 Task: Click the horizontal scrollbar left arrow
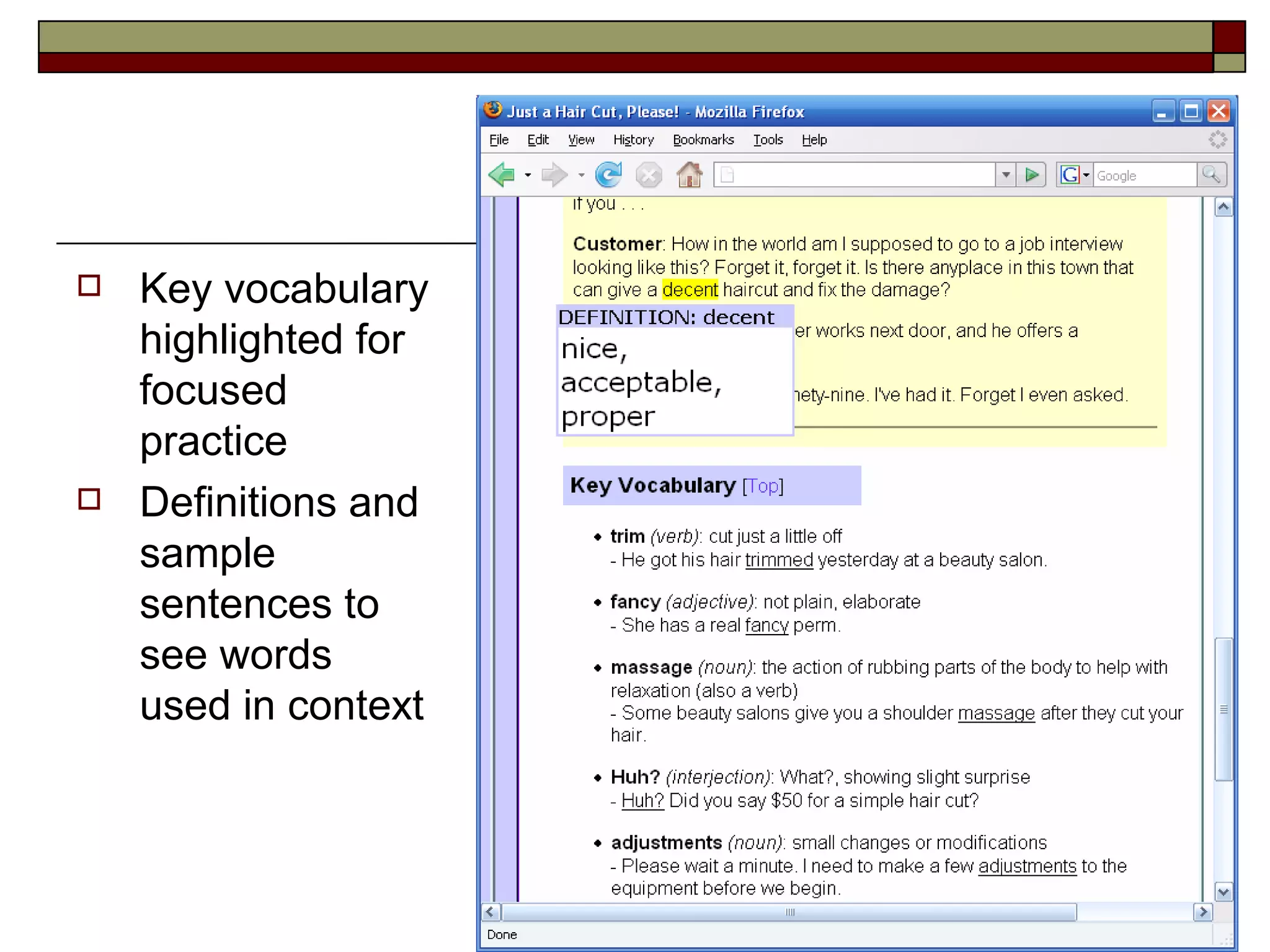[x=491, y=912]
